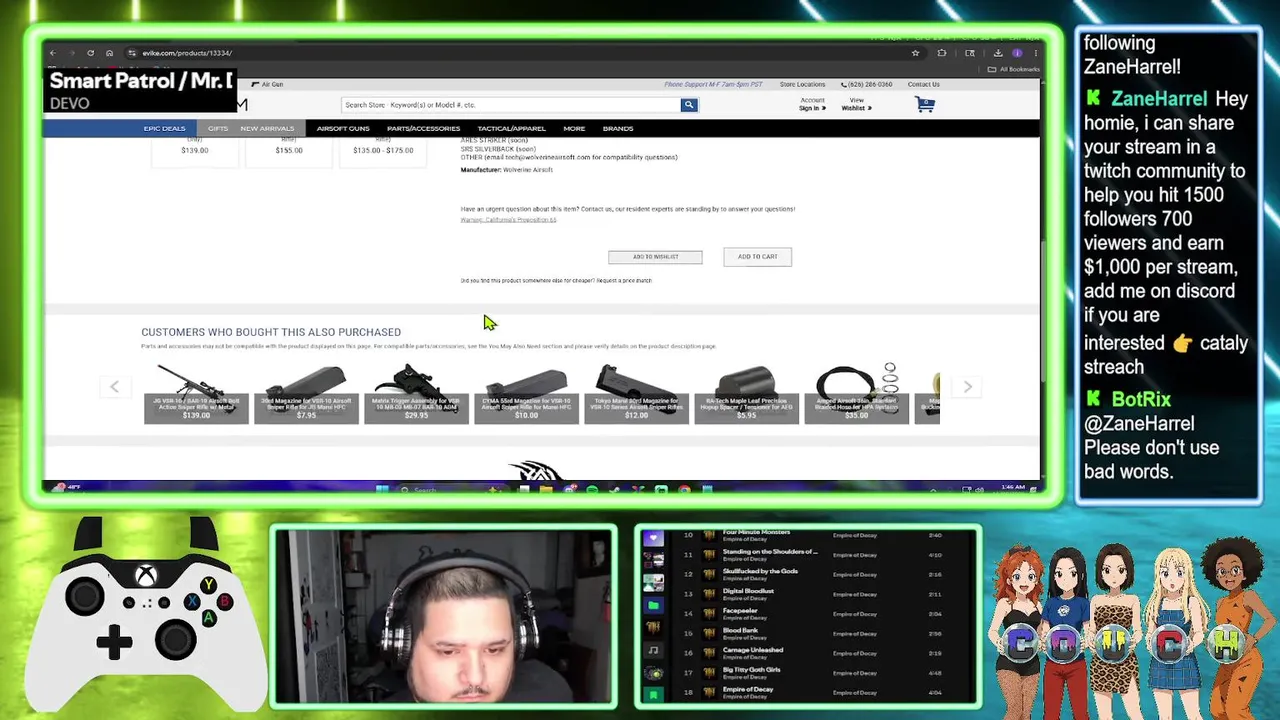Open the PARTS/ACCESSORIES menu
1280x720 pixels.
(x=423, y=128)
